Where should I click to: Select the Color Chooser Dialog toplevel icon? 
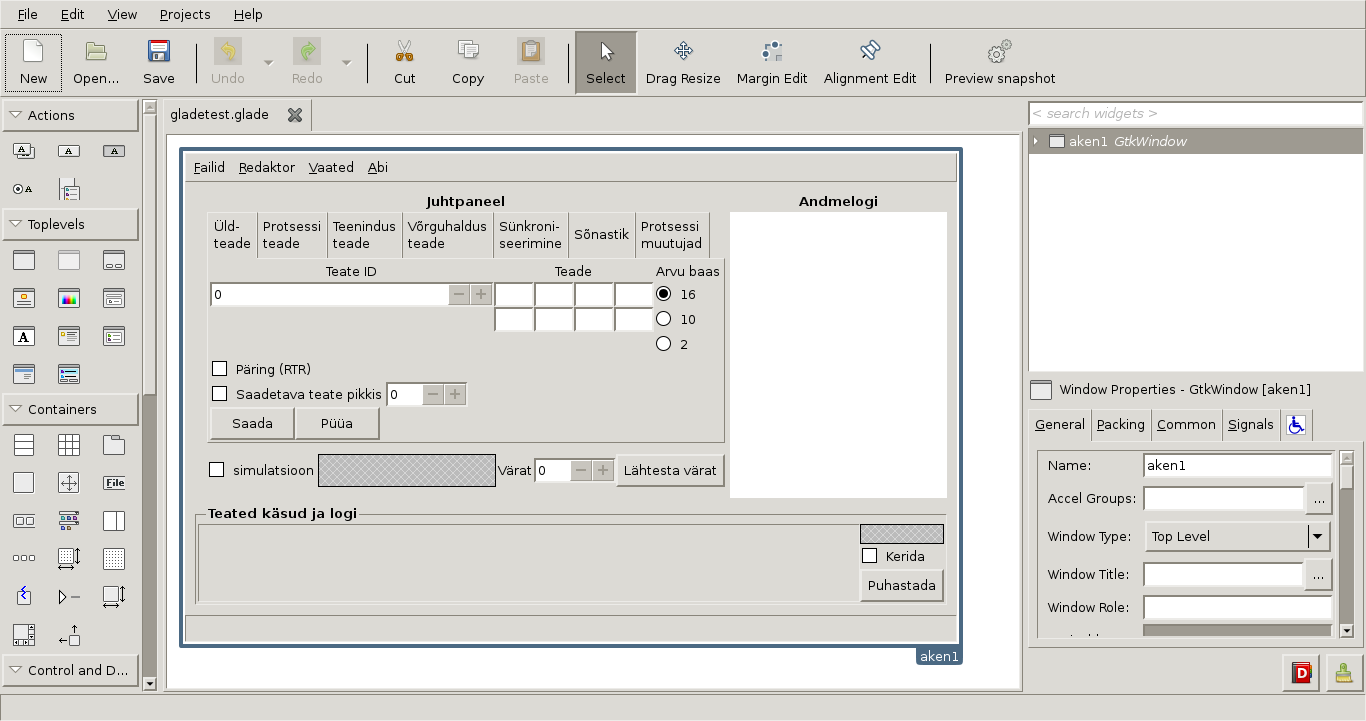[x=69, y=298]
